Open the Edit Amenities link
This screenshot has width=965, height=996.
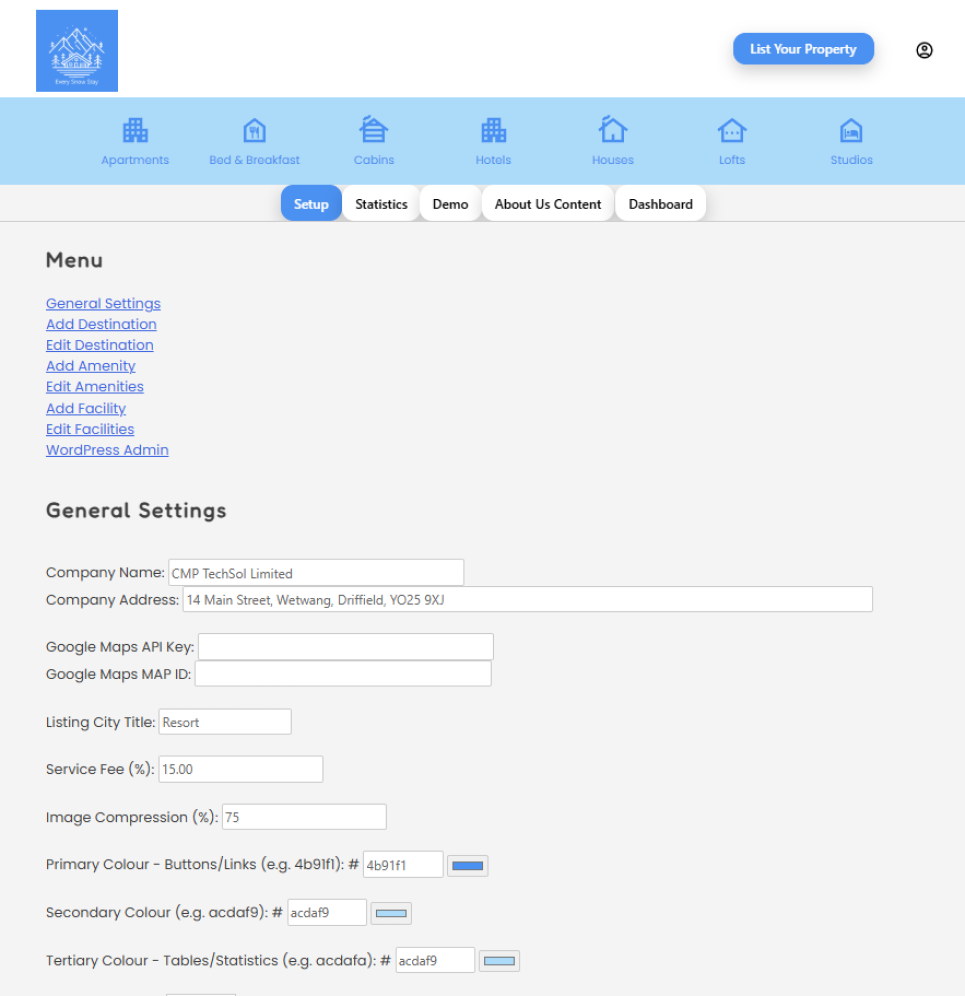(x=95, y=387)
